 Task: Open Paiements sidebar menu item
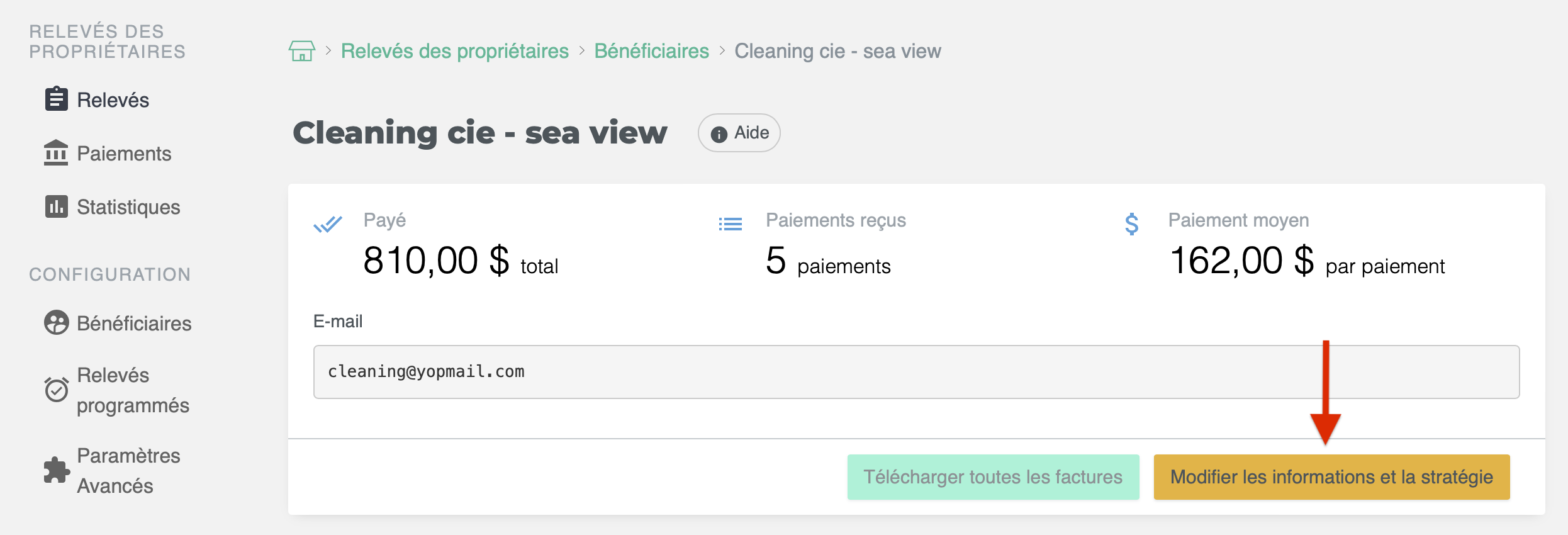click(124, 154)
